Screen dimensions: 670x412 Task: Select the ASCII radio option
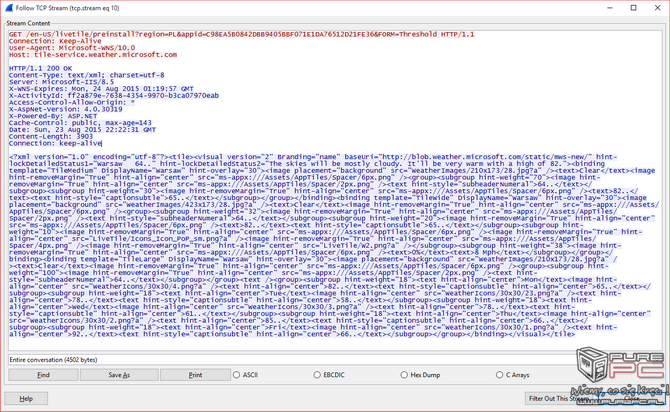tap(237, 375)
